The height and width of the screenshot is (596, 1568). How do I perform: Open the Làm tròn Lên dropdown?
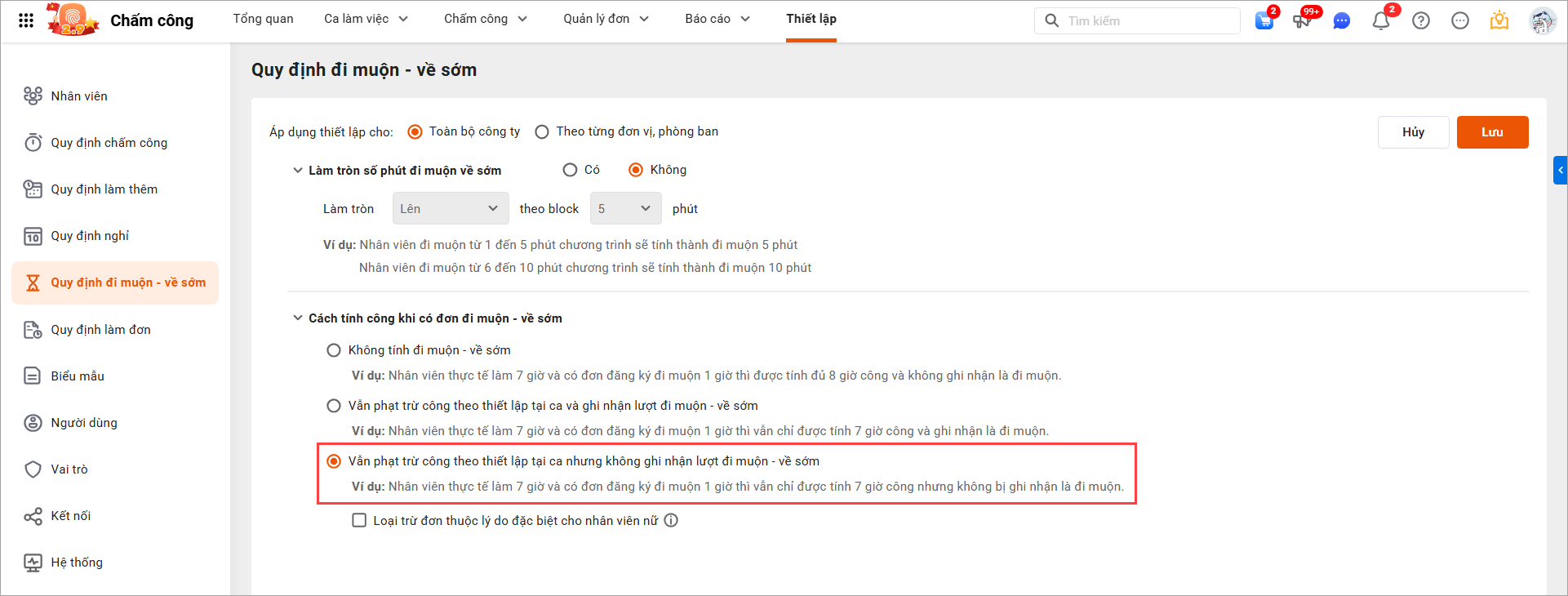click(451, 208)
